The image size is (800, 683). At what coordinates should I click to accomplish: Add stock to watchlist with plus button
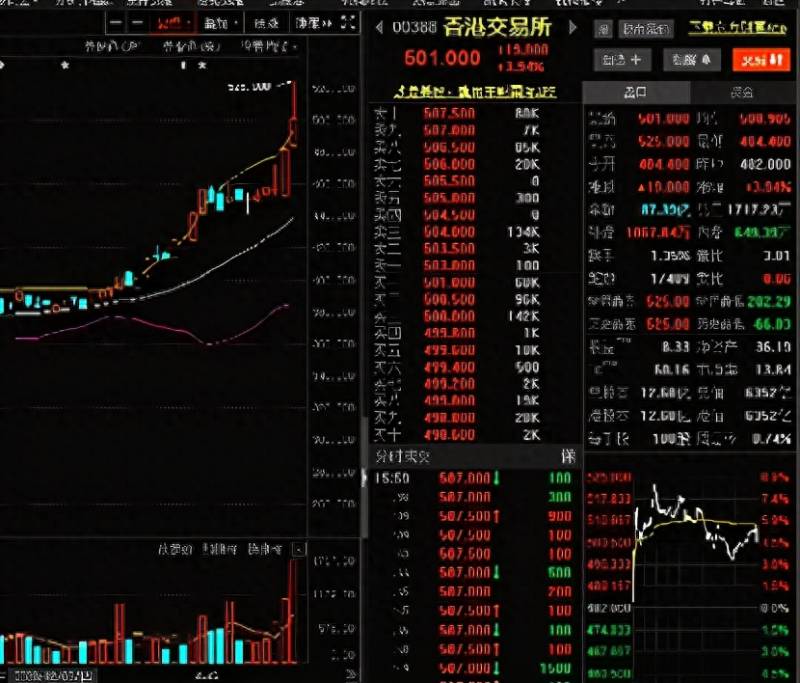tap(621, 60)
